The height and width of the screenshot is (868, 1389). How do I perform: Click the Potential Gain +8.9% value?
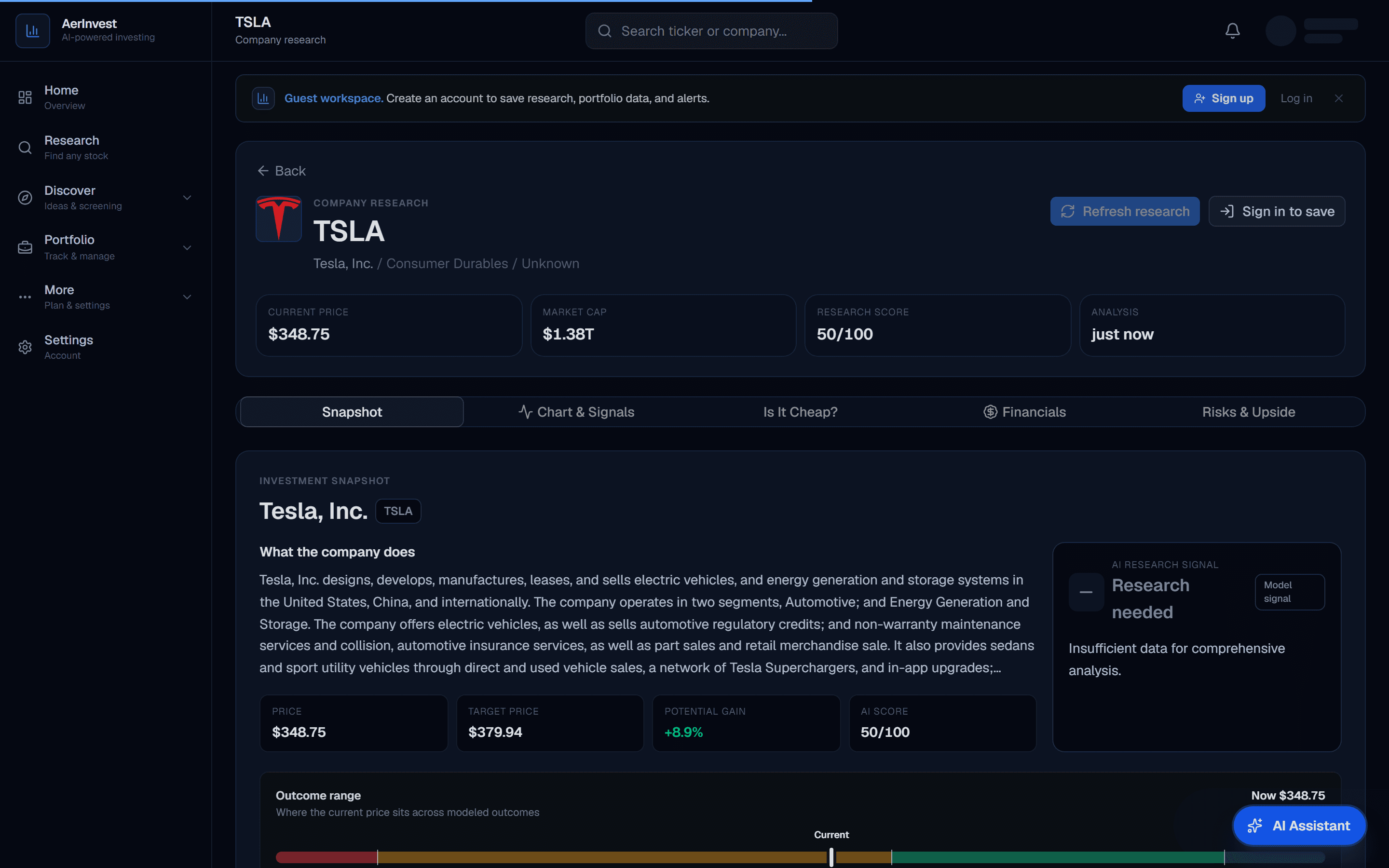tap(683, 732)
